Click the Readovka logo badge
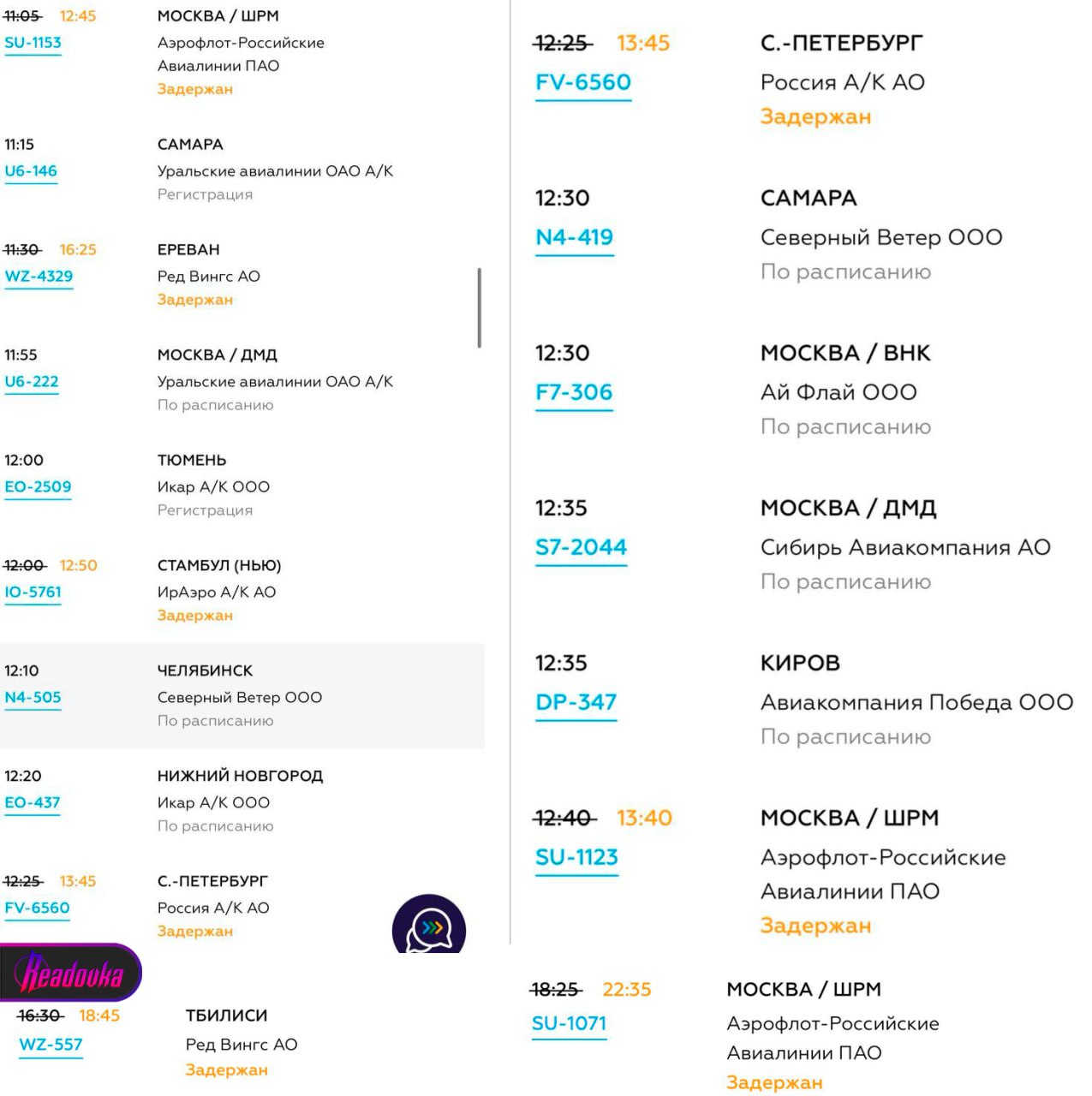 point(71,974)
